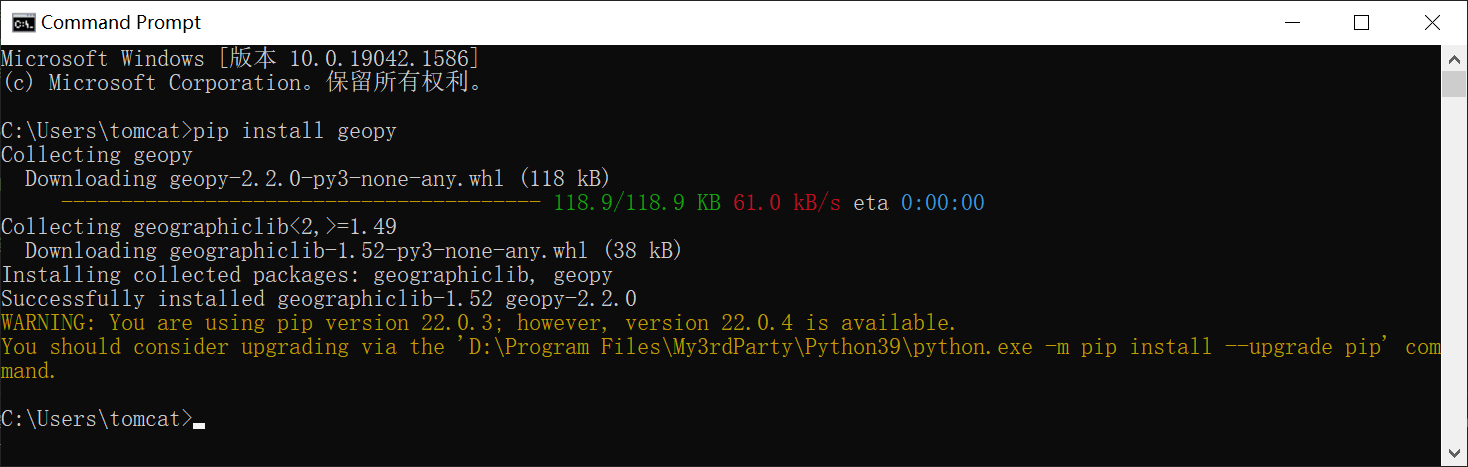Image resolution: width=1468 pixels, height=467 pixels.
Task: Click the "Downloading geographiclib-1.52-py3-none-any.whl" line
Action: pyautogui.click(x=353, y=251)
